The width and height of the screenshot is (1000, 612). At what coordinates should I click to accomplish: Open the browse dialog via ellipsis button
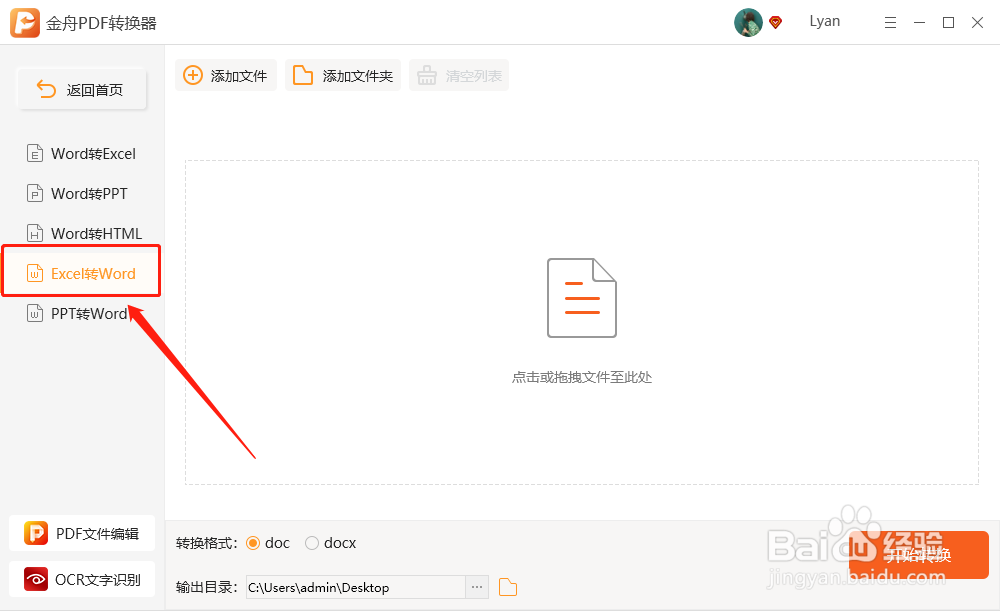tap(476, 587)
